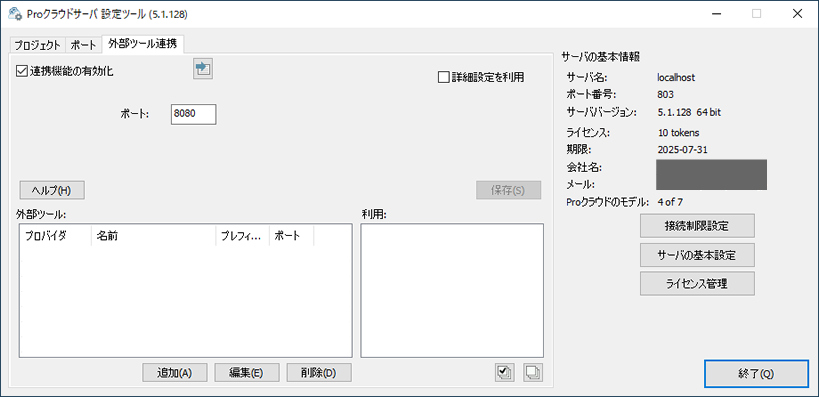Click the uncheck-all icon under 利用 list

[533, 372]
